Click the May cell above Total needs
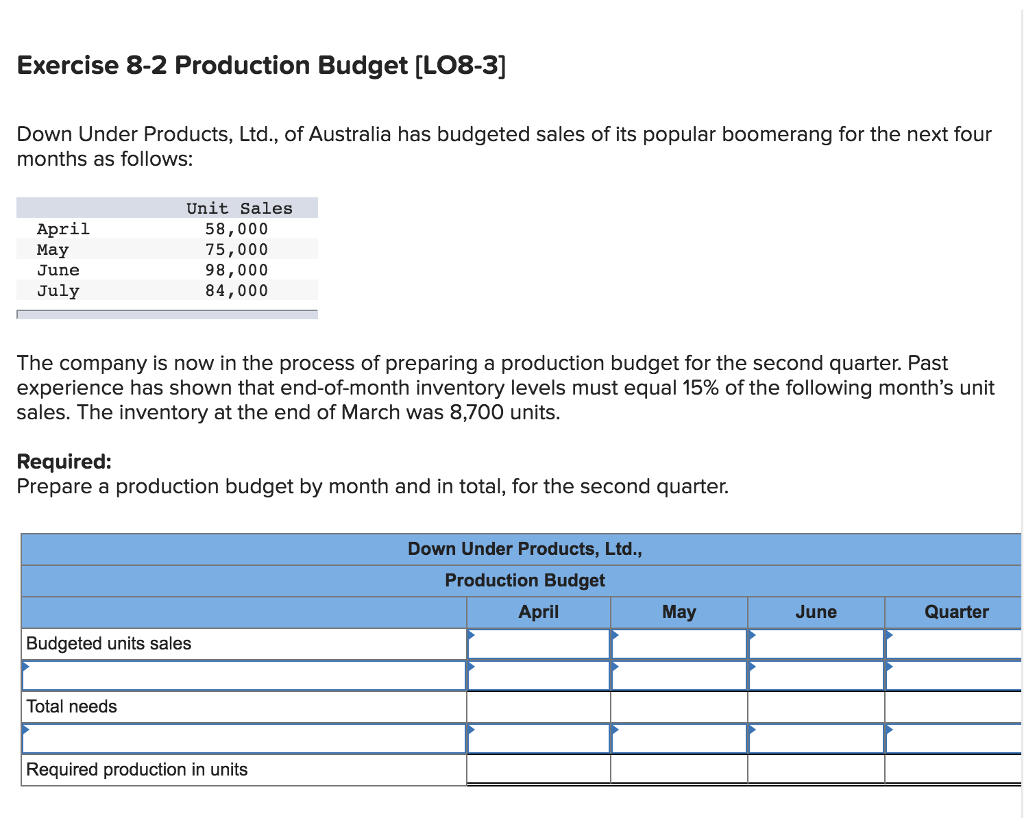1024x818 pixels. pyautogui.click(x=680, y=675)
